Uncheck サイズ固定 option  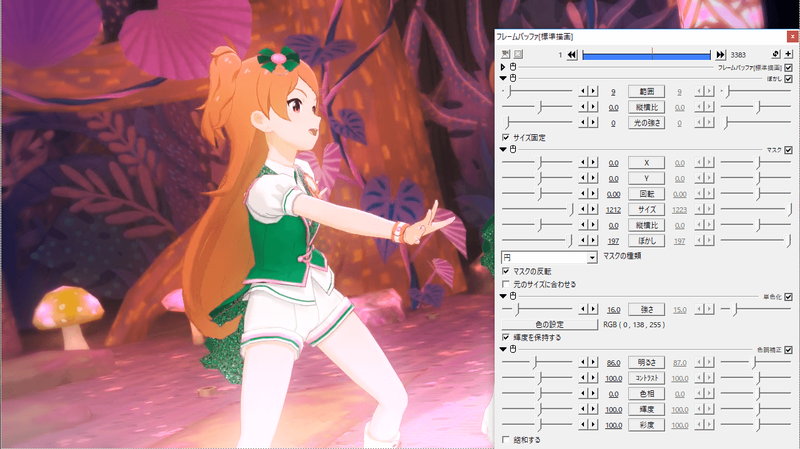pos(506,137)
